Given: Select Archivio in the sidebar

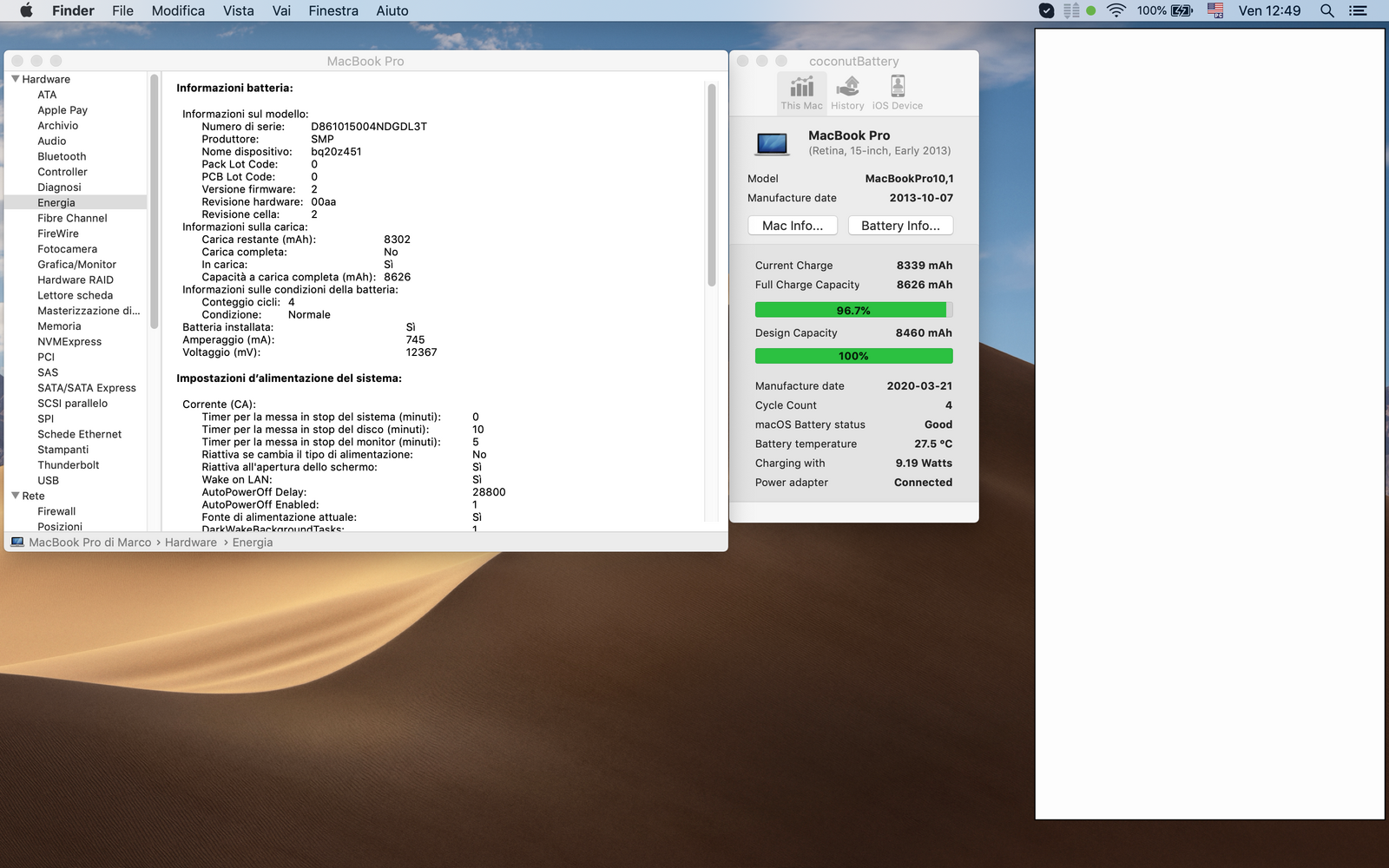Looking at the screenshot, I should pyautogui.click(x=57, y=125).
